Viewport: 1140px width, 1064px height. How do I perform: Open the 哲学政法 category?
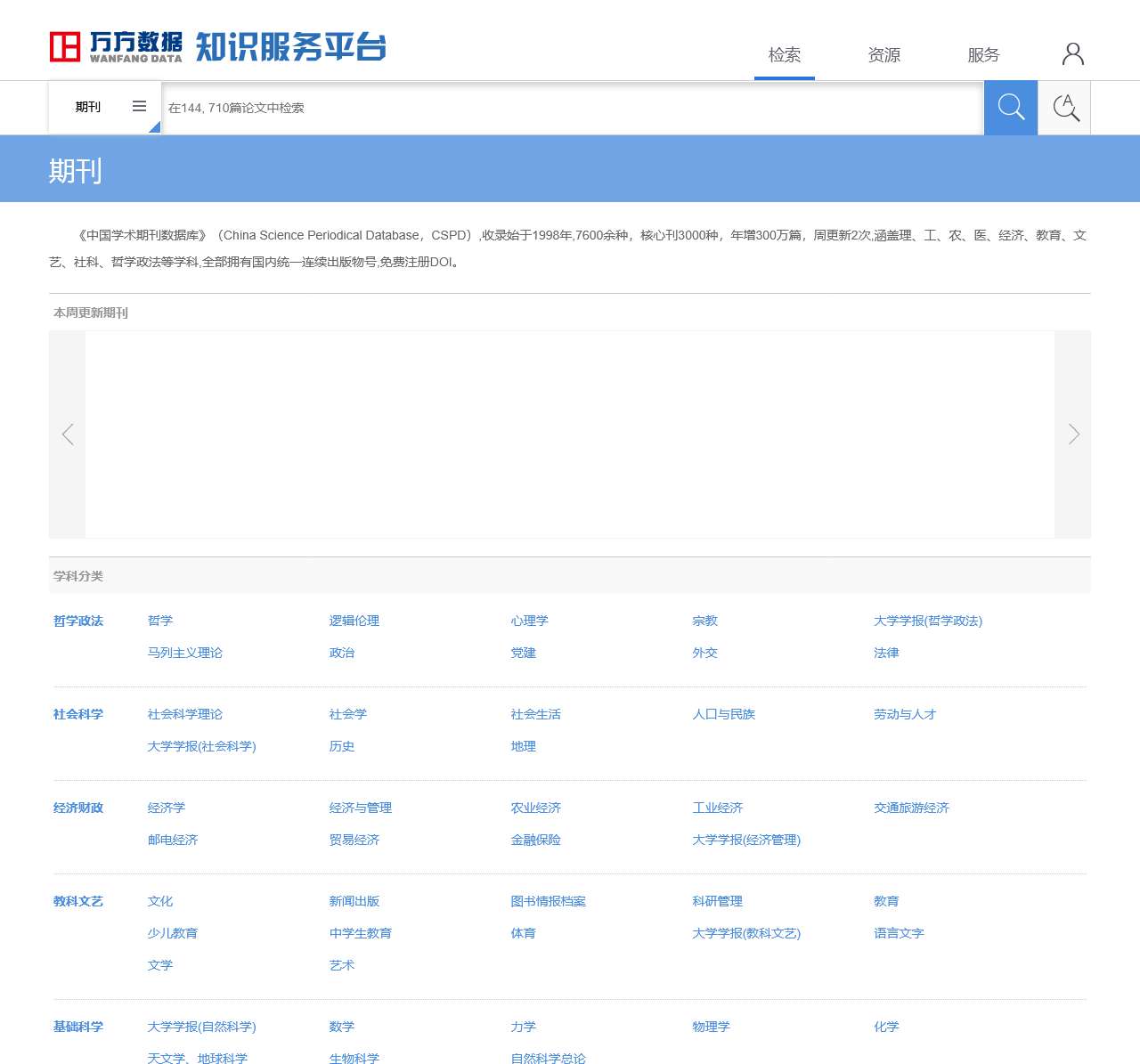78,621
